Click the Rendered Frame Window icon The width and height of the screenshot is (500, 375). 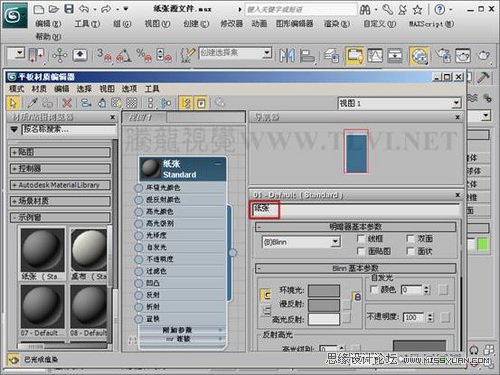click(x=463, y=55)
